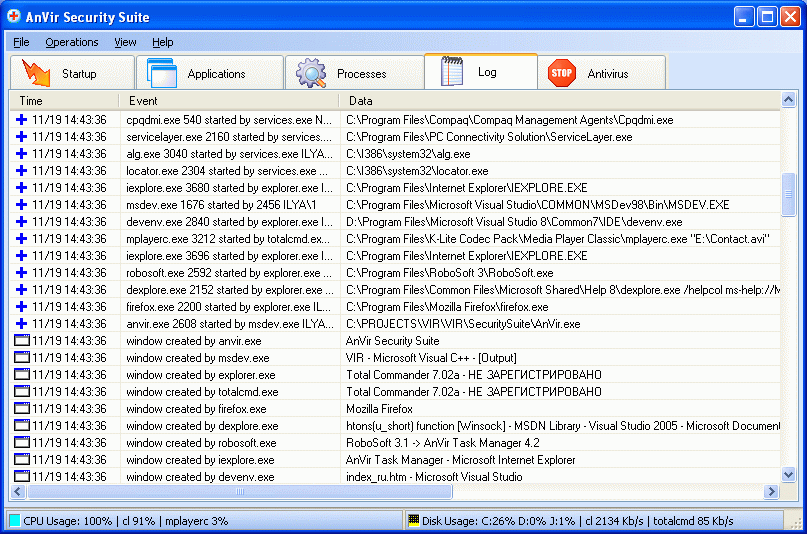Click the Processes tab gear icon

[x=311, y=73]
